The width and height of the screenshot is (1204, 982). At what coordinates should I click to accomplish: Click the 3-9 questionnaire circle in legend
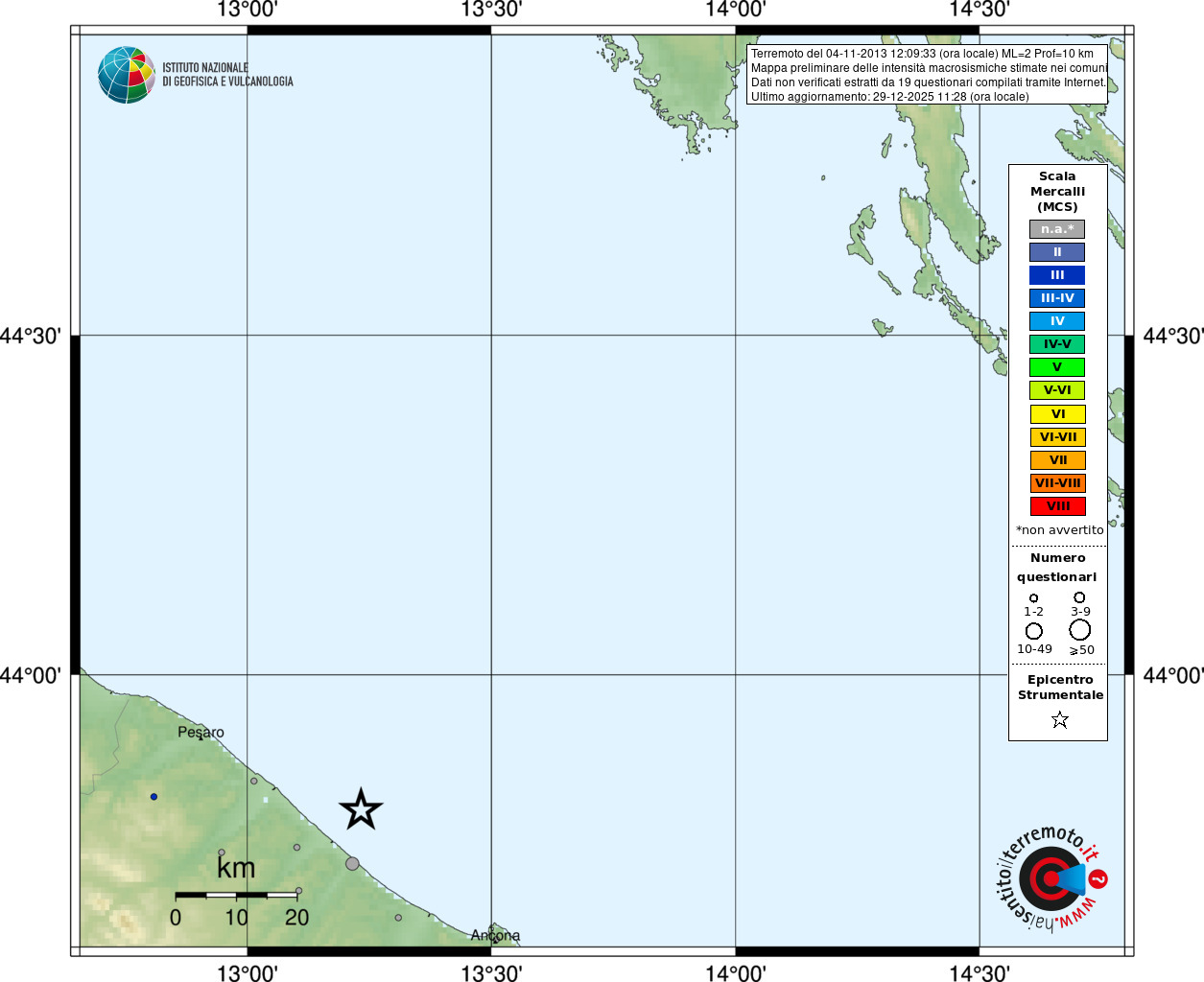(1079, 597)
